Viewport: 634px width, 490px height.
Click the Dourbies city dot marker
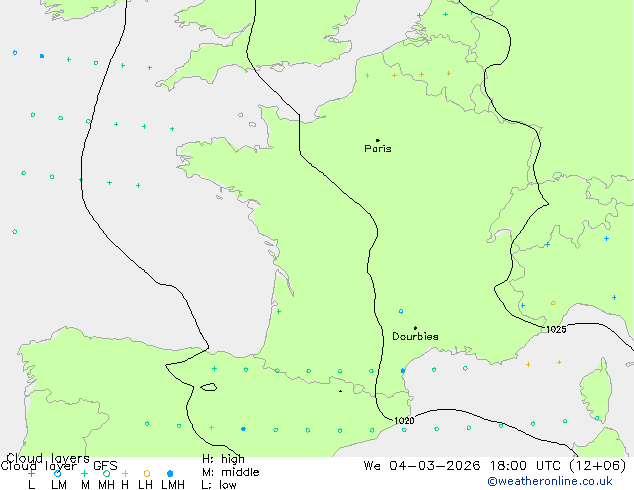415,328
